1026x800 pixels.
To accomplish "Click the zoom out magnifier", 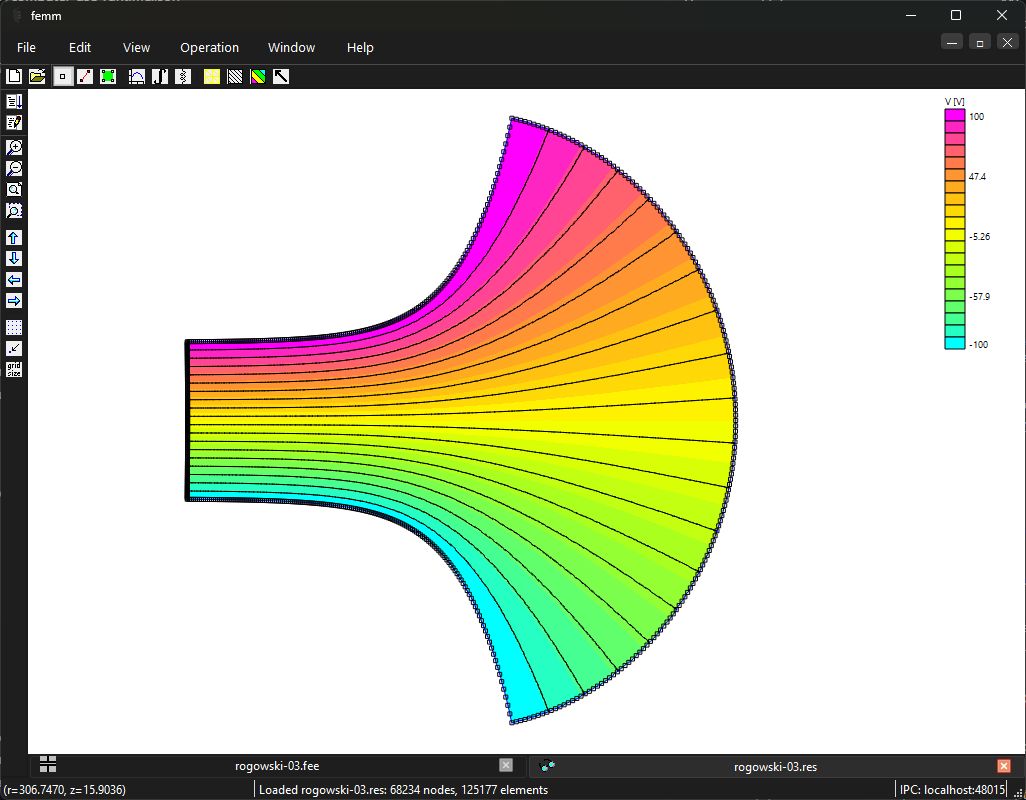I will click(14, 168).
